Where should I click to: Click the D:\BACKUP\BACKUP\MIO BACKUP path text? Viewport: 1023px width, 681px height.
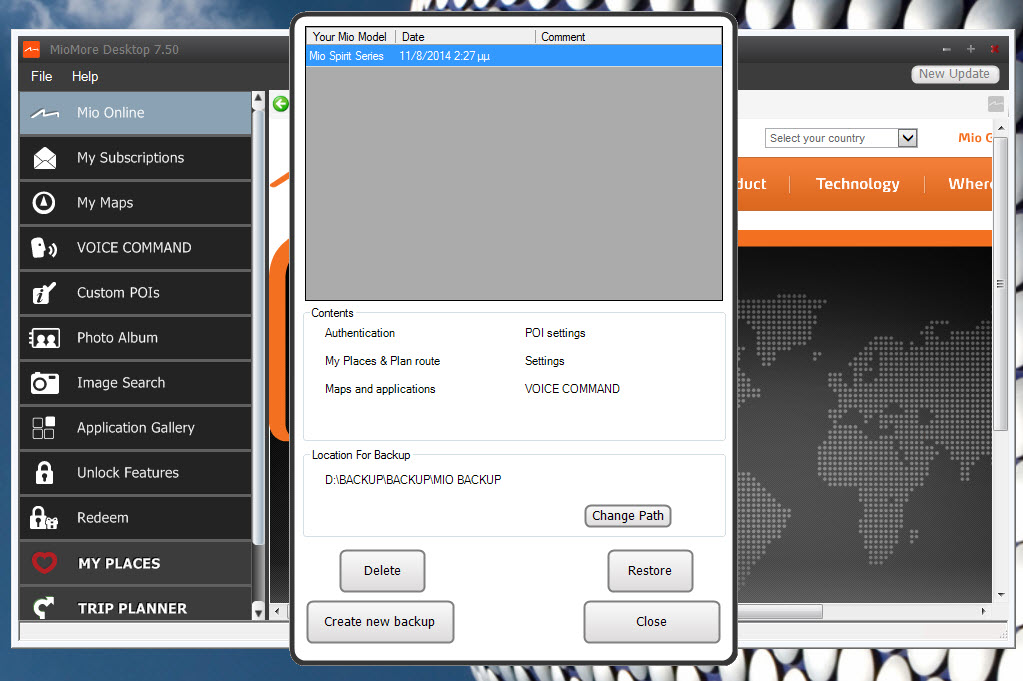pyautogui.click(x=413, y=479)
